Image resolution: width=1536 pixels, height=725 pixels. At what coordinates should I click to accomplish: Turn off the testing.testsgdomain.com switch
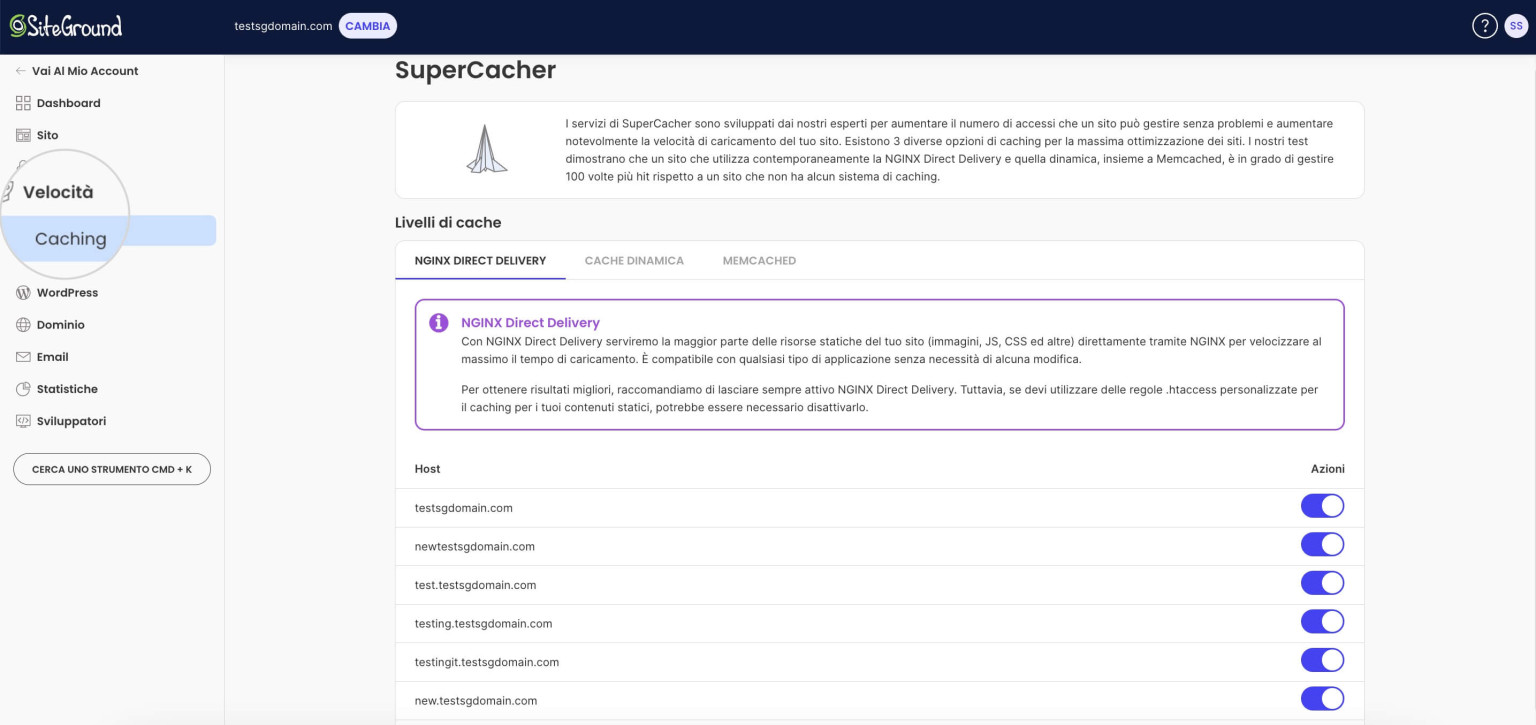click(1322, 622)
